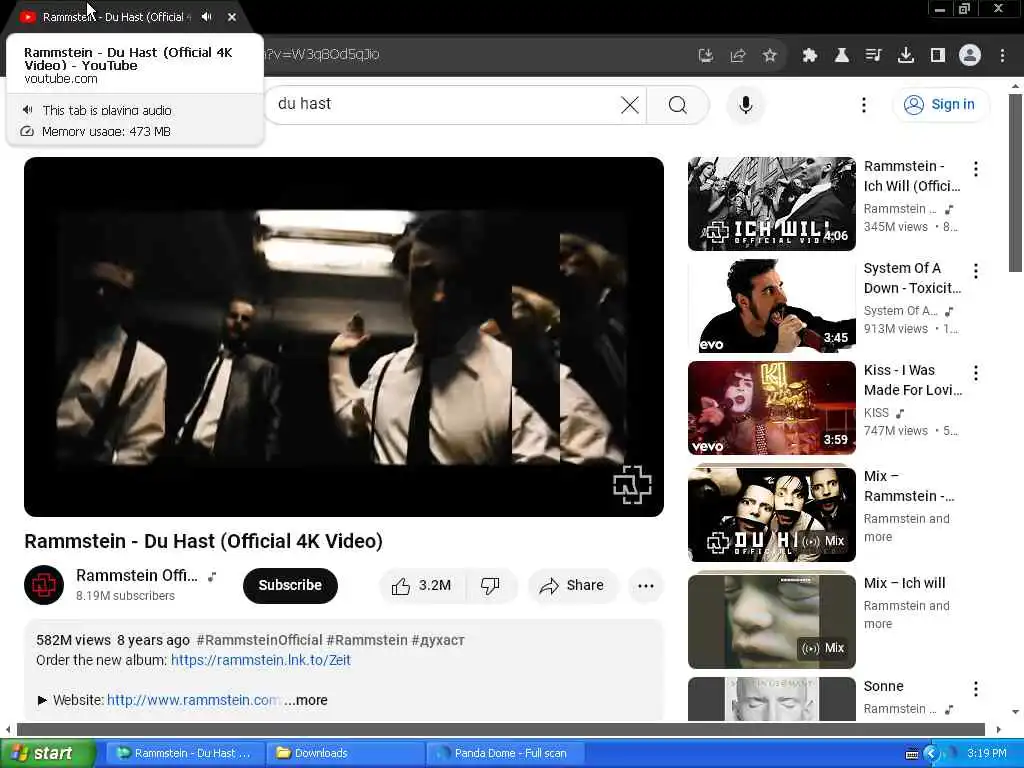
Task: Open YouTube settings three-dot menu
Action: coord(864,104)
